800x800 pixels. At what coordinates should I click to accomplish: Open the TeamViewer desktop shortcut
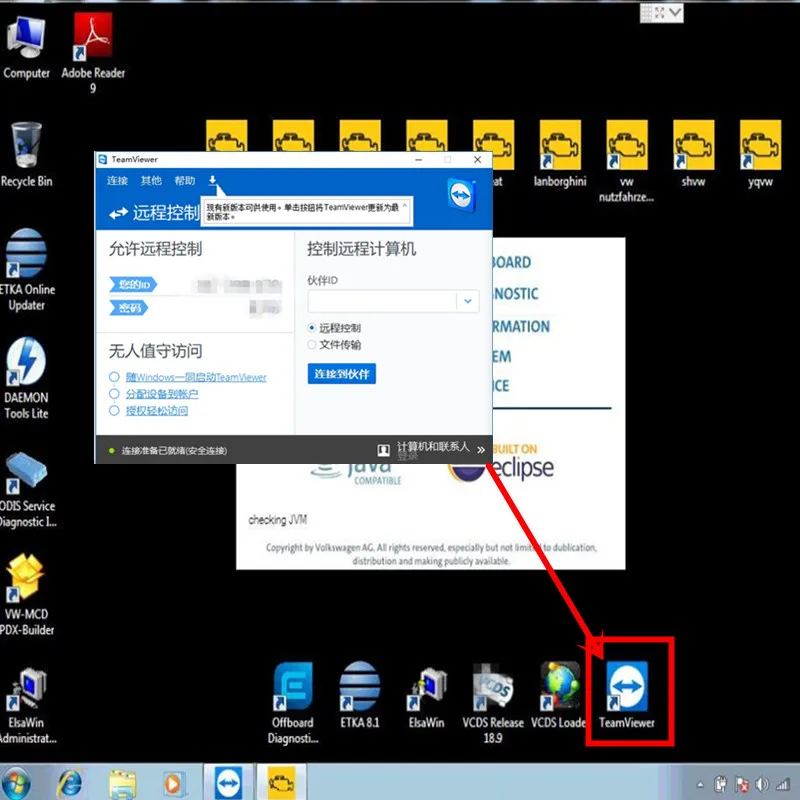[627, 695]
